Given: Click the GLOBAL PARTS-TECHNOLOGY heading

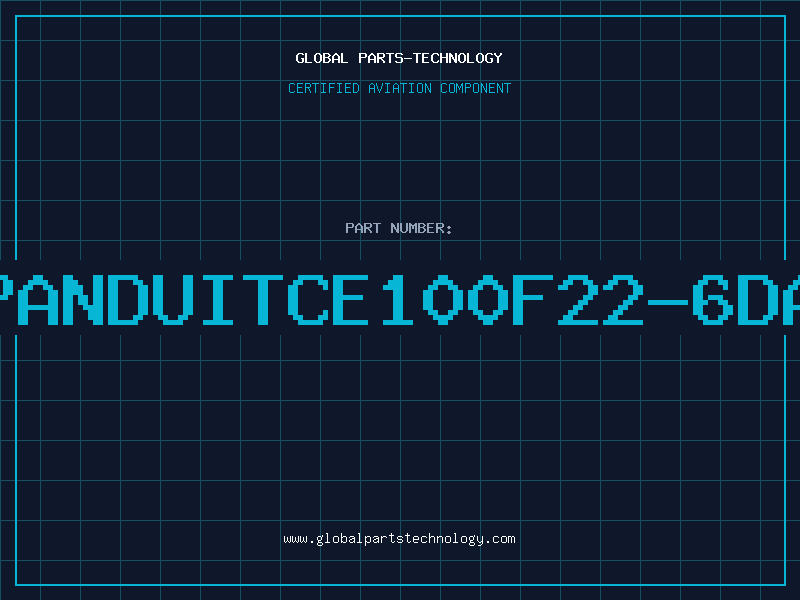Looking at the screenshot, I should coord(399,58).
